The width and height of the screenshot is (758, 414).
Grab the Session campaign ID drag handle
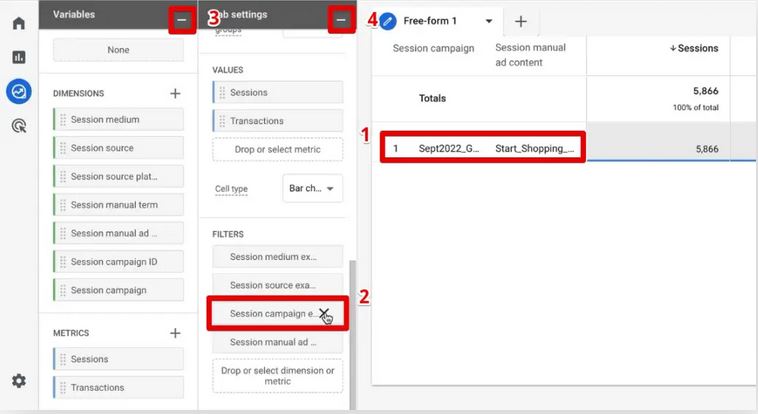(x=63, y=262)
